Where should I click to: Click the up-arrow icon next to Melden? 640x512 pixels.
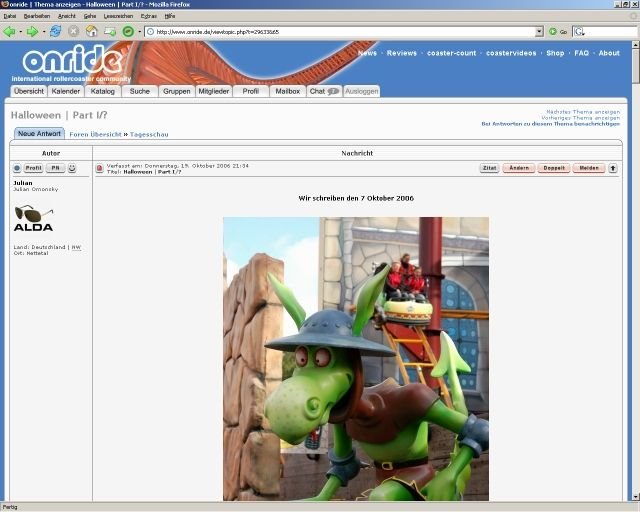click(613, 168)
